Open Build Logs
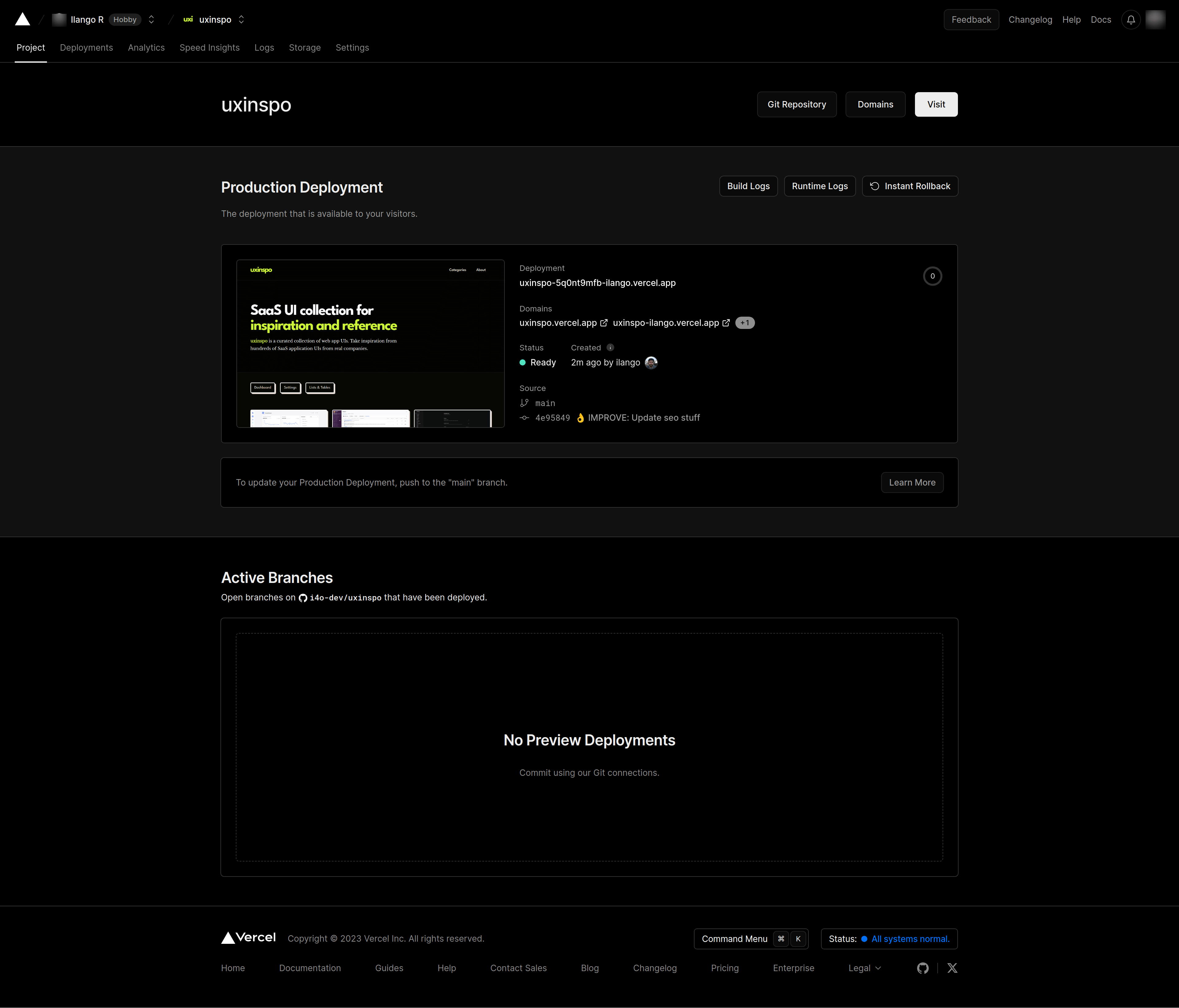Screen dimensions: 1179x1008 tap(748, 186)
